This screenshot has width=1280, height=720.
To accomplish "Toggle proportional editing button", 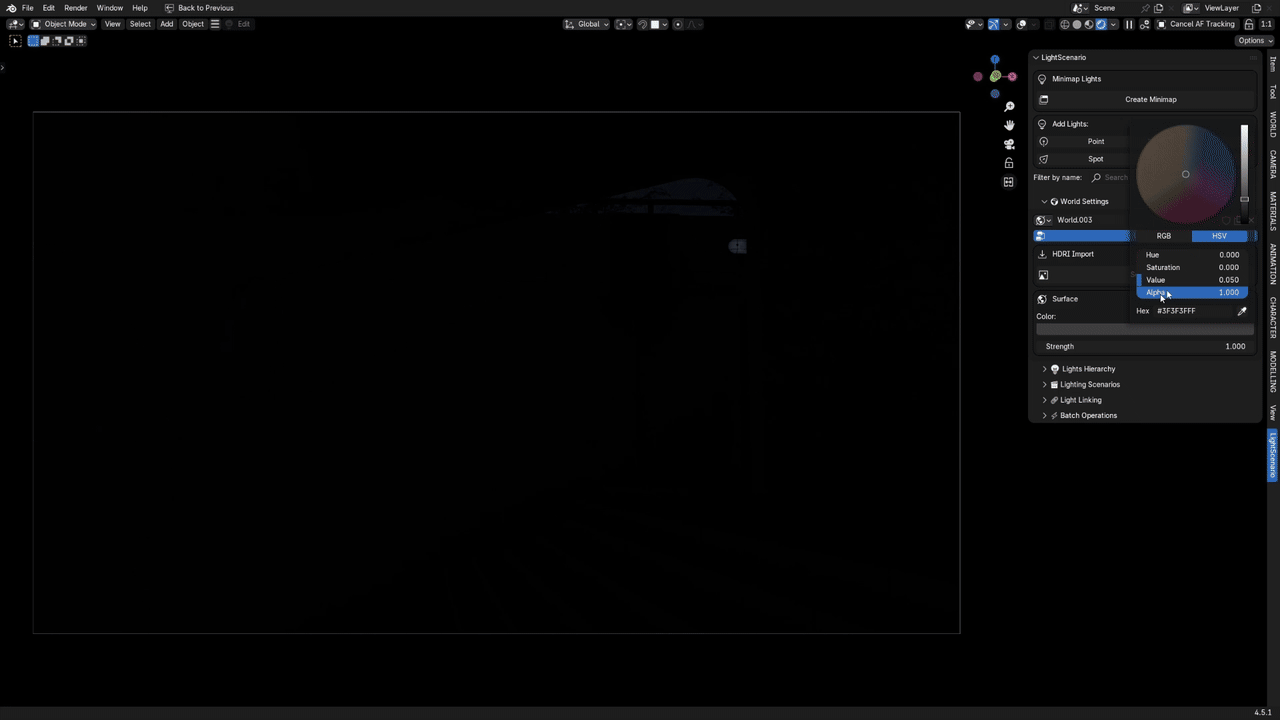I will coord(678,24).
